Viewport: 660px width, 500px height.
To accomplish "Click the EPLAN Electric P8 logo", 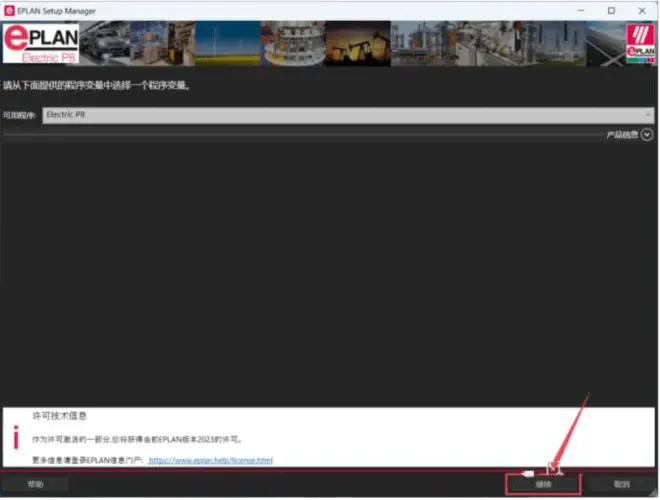I will (x=41, y=43).
